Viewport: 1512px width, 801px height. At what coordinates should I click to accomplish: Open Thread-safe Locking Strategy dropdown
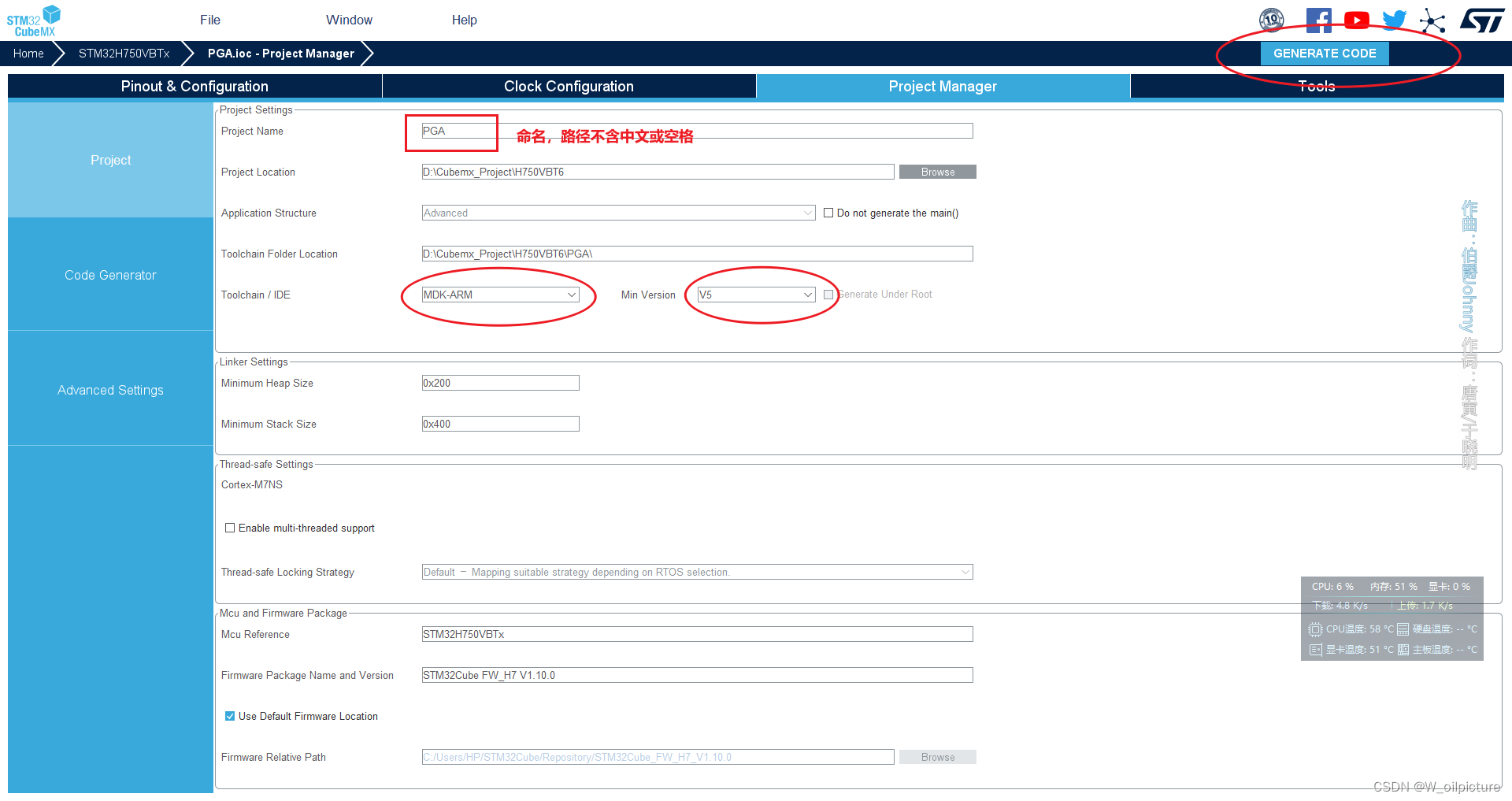tap(697, 572)
